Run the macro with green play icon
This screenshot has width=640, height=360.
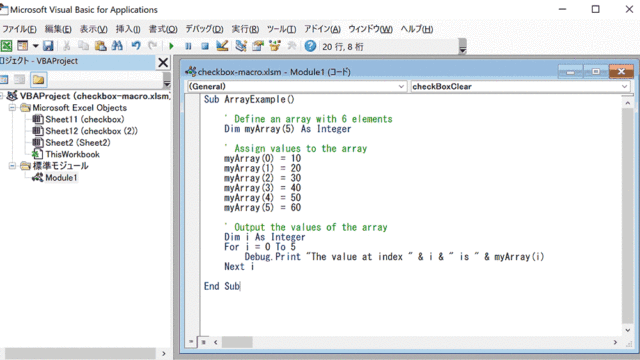pyautogui.click(x=171, y=46)
